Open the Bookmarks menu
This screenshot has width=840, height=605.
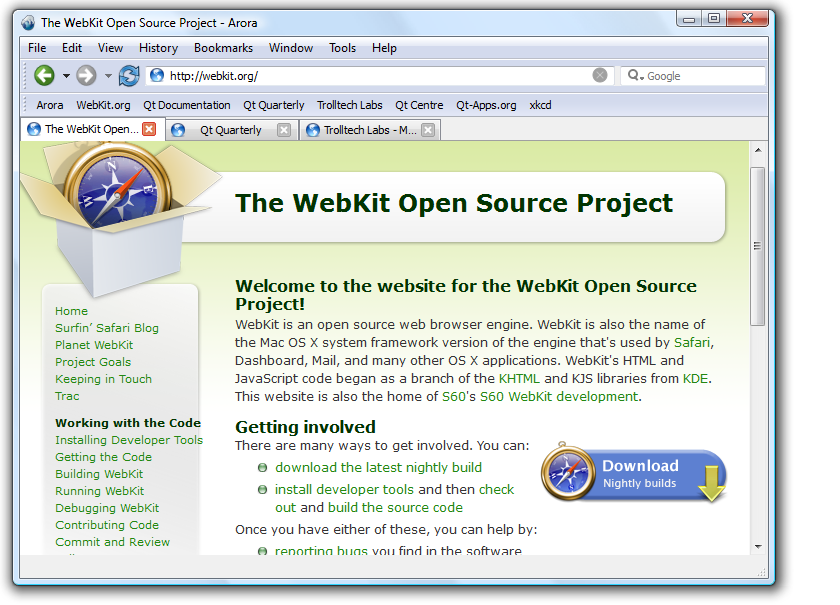coord(223,48)
